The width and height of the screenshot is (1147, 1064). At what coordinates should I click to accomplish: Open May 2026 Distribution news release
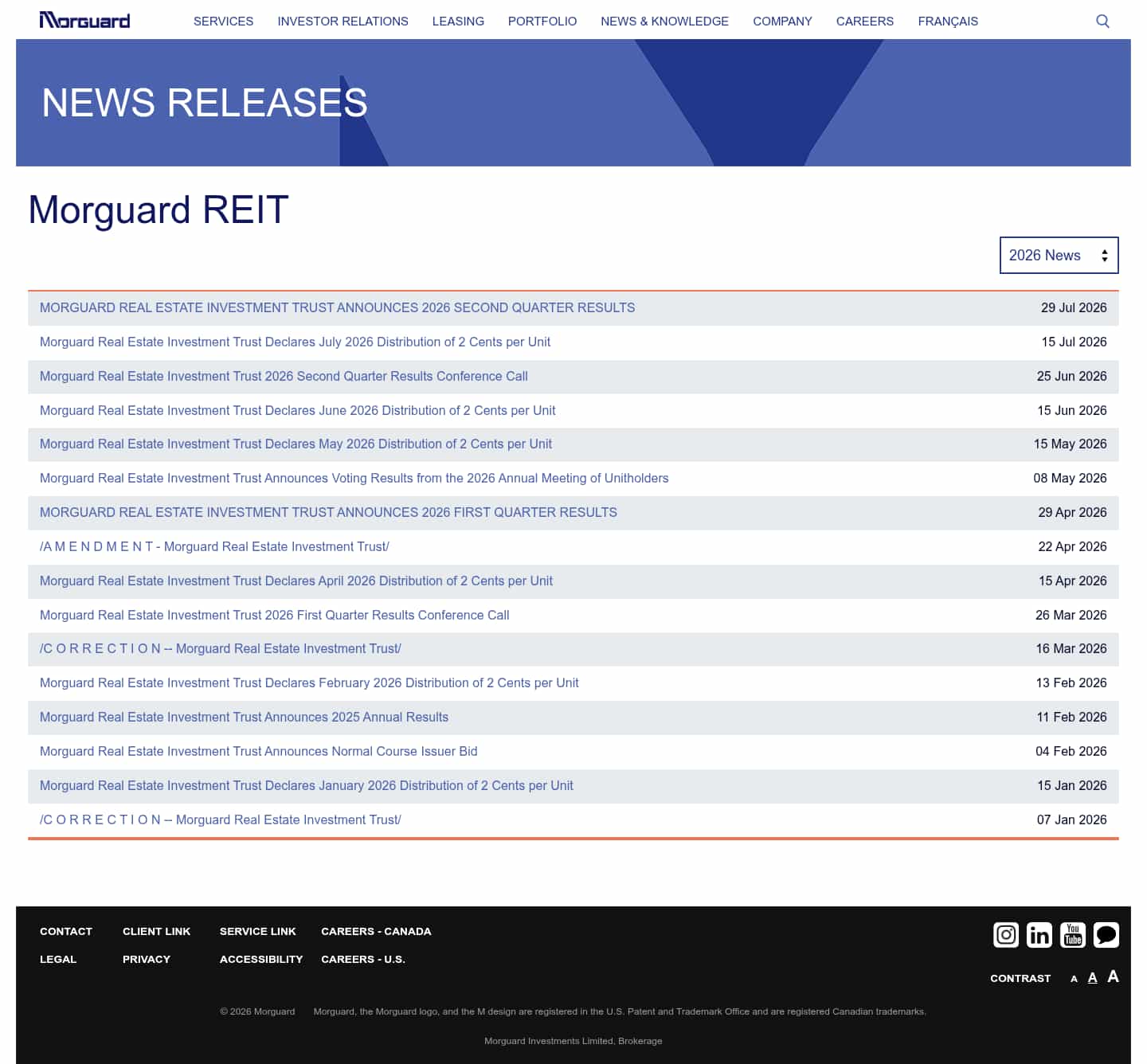(296, 444)
